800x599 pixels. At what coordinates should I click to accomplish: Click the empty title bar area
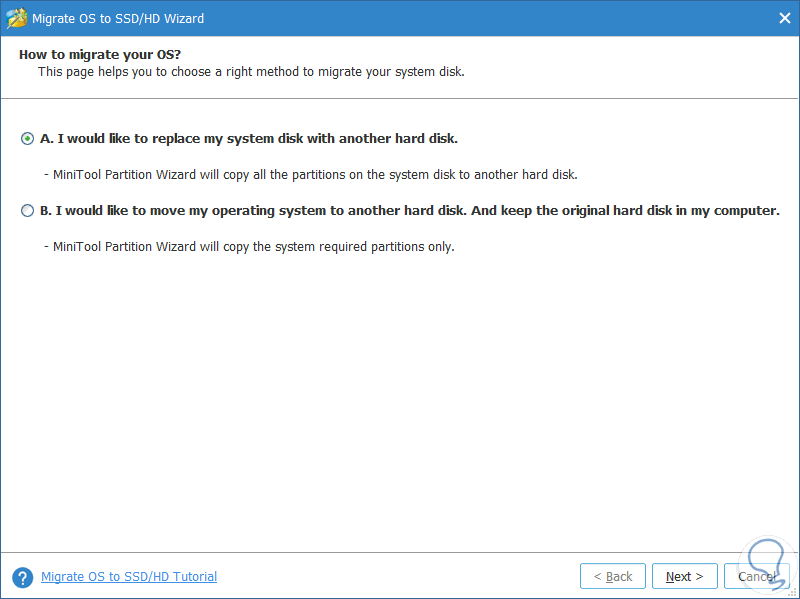tap(480, 18)
